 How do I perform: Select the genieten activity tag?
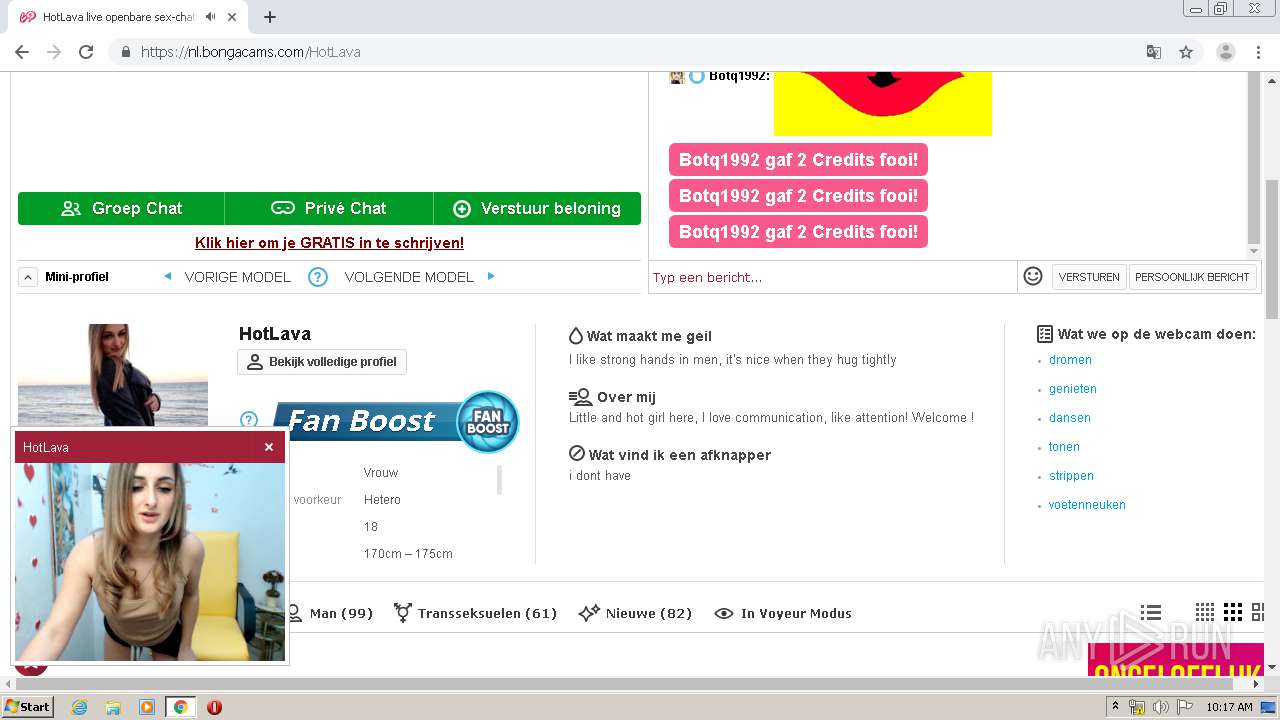(x=1072, y=389)
